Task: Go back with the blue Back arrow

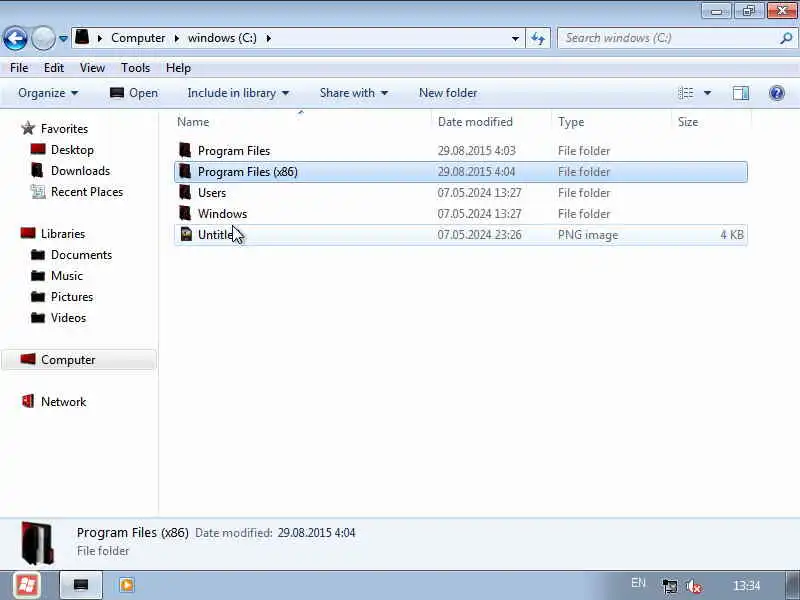Action: [15, 38]
